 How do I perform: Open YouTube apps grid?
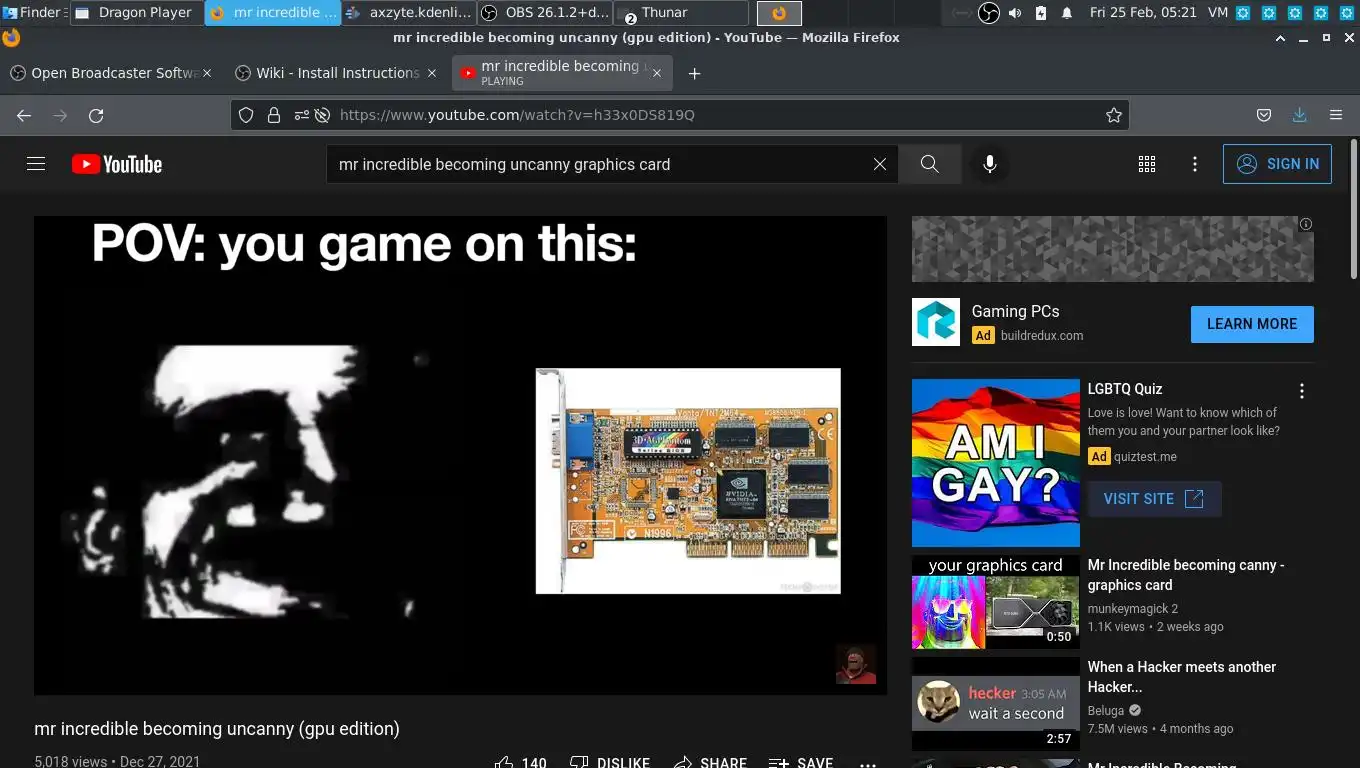point(1147,164)
